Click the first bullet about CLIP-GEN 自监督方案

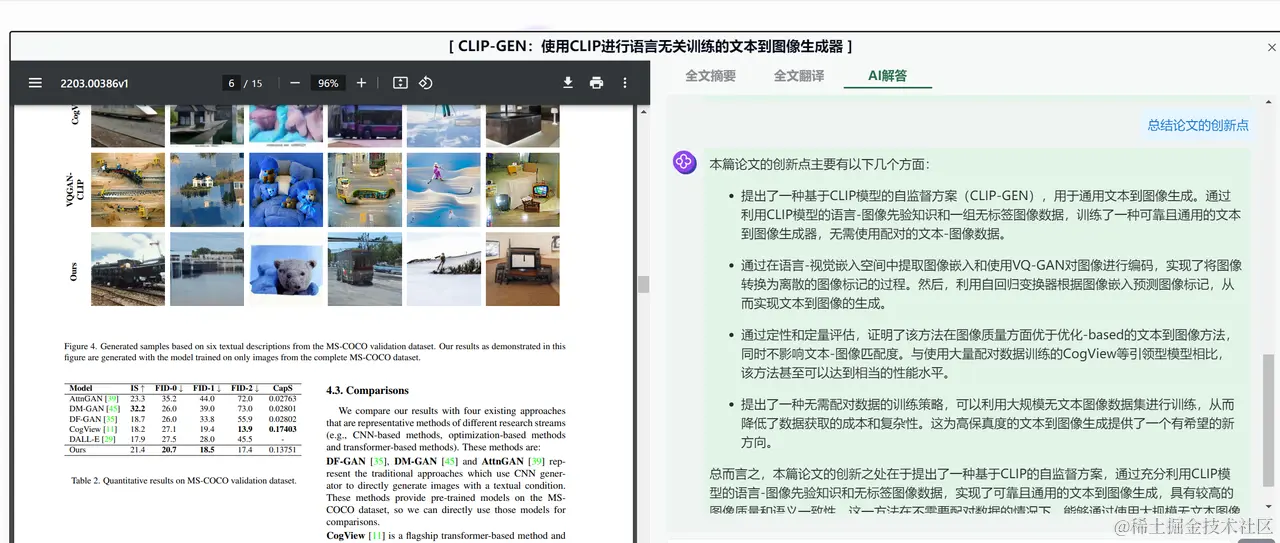pyautogui.click(x=991, y=215)
